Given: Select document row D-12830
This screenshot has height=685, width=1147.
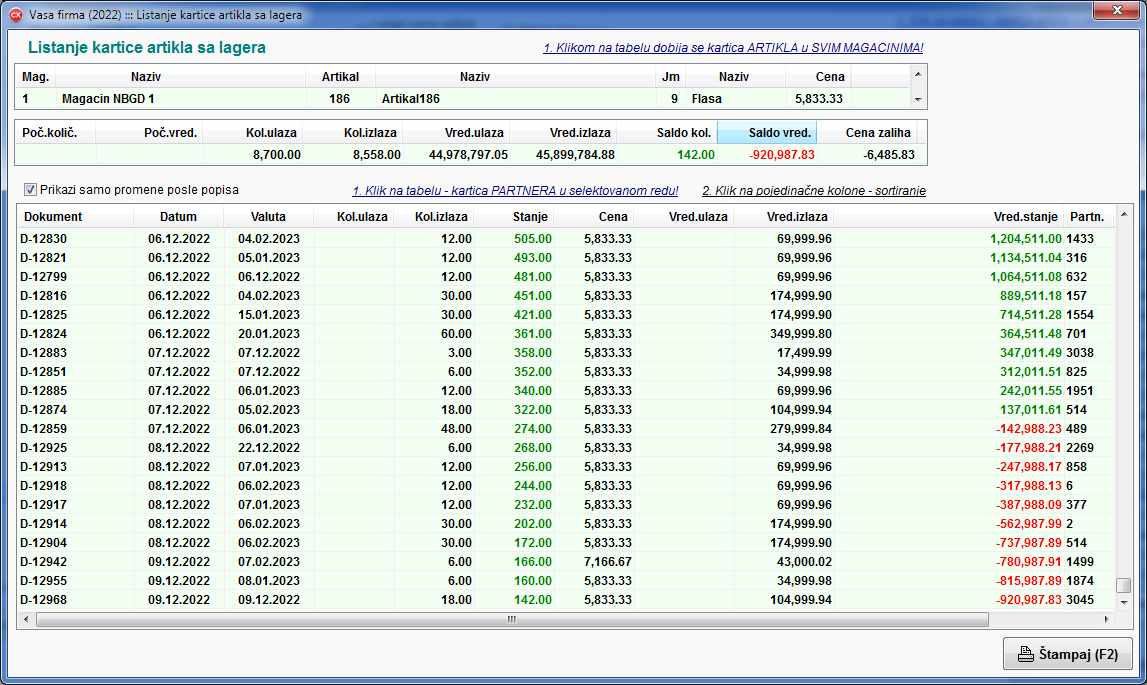Looking at the screenshot, I should 565,239.
